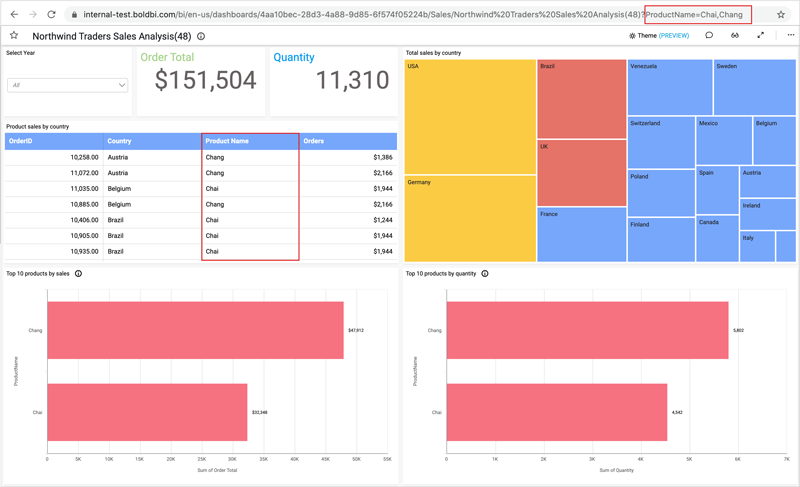
Task: Click info icon for Top 10 products by sales
Action: coord(78,273)
